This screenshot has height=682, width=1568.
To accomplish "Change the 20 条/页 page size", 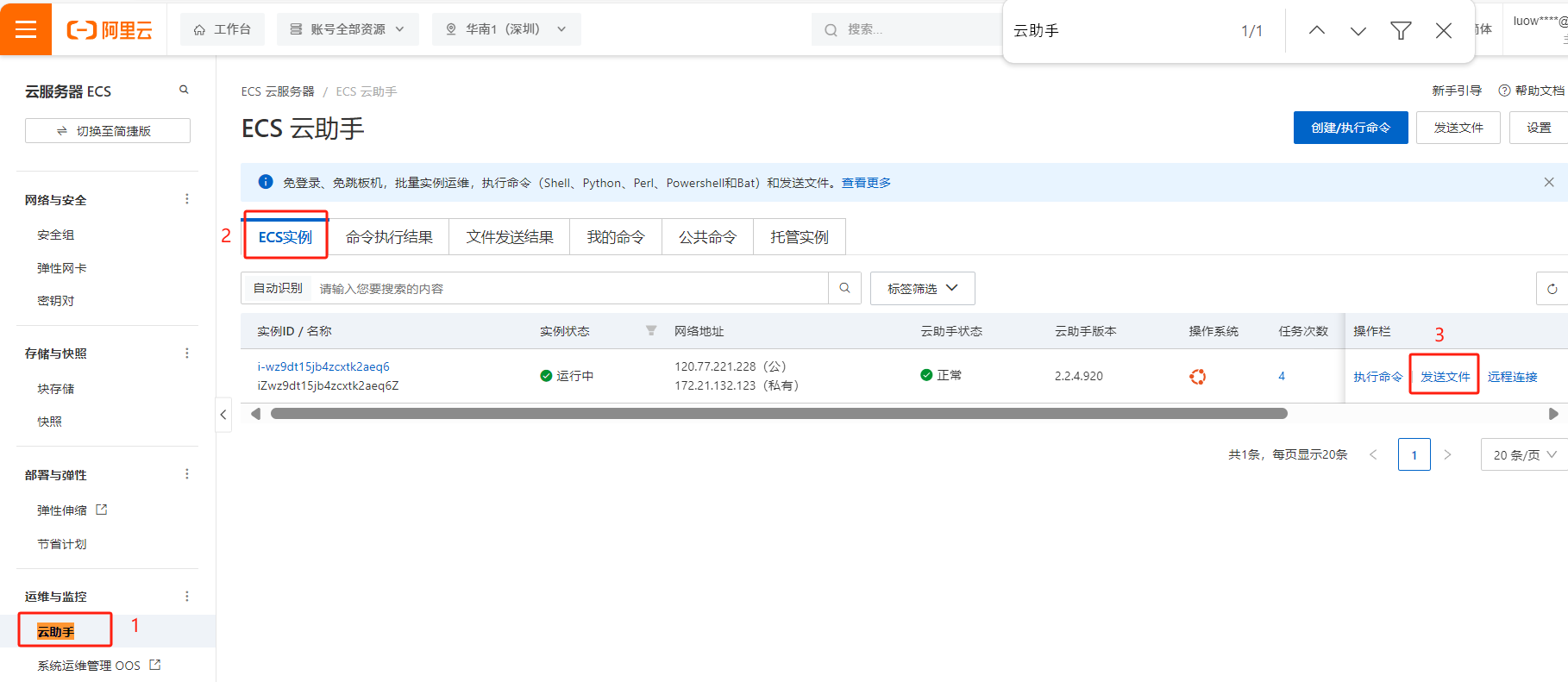I will tap(1524, 454).
